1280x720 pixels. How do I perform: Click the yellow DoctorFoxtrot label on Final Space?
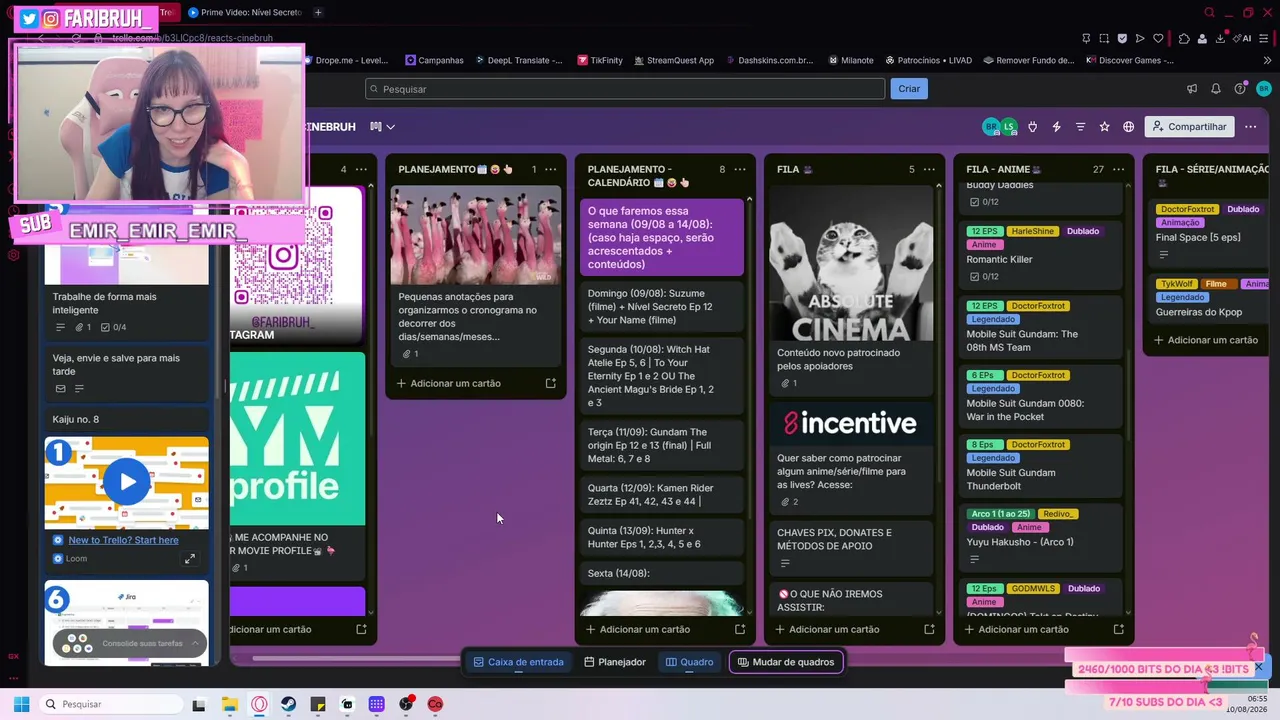tap(1188, 210)
